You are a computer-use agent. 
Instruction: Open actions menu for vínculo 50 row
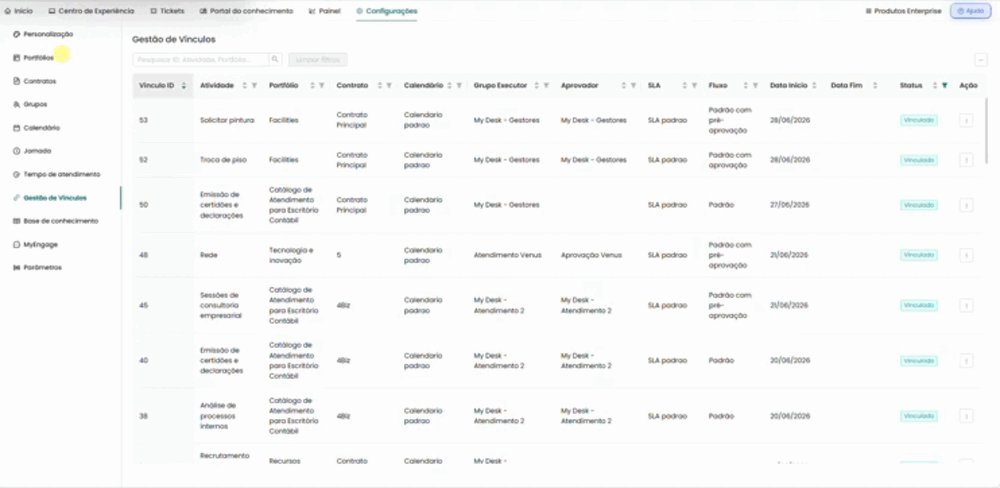pos(966,205)
